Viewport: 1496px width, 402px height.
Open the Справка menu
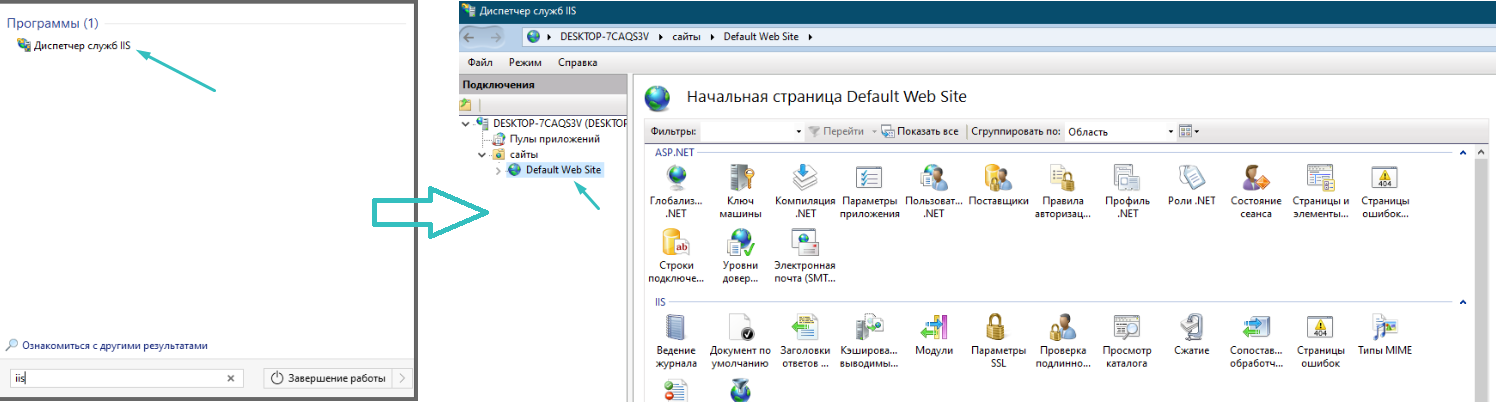[578, 62]
